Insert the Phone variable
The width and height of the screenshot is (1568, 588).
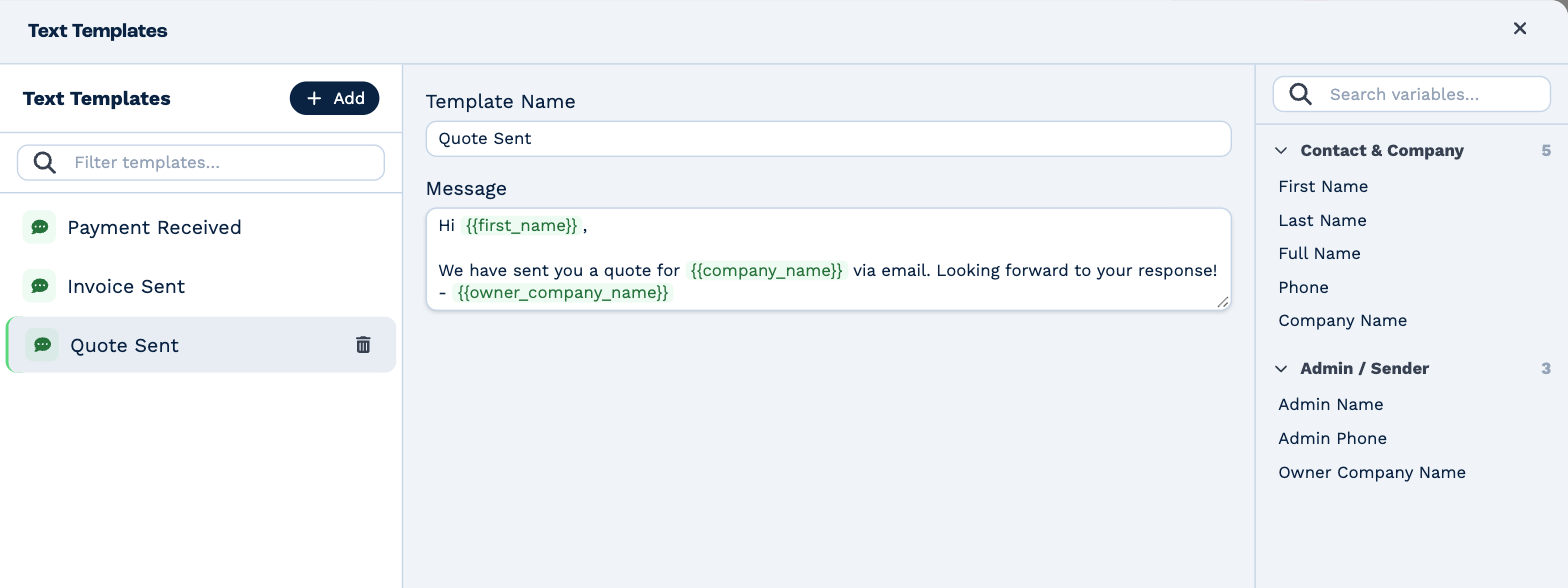(1303, 287)
